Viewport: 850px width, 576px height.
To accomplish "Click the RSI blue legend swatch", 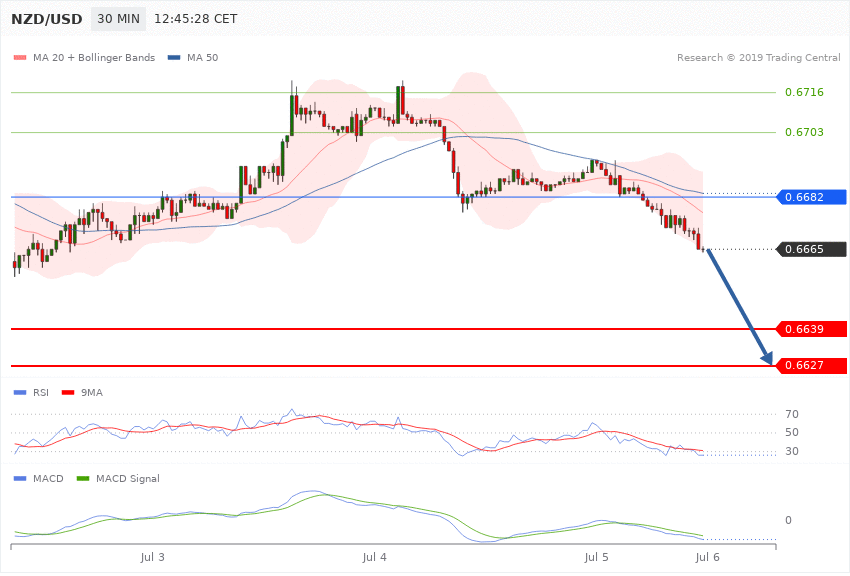I will [20, 392].
